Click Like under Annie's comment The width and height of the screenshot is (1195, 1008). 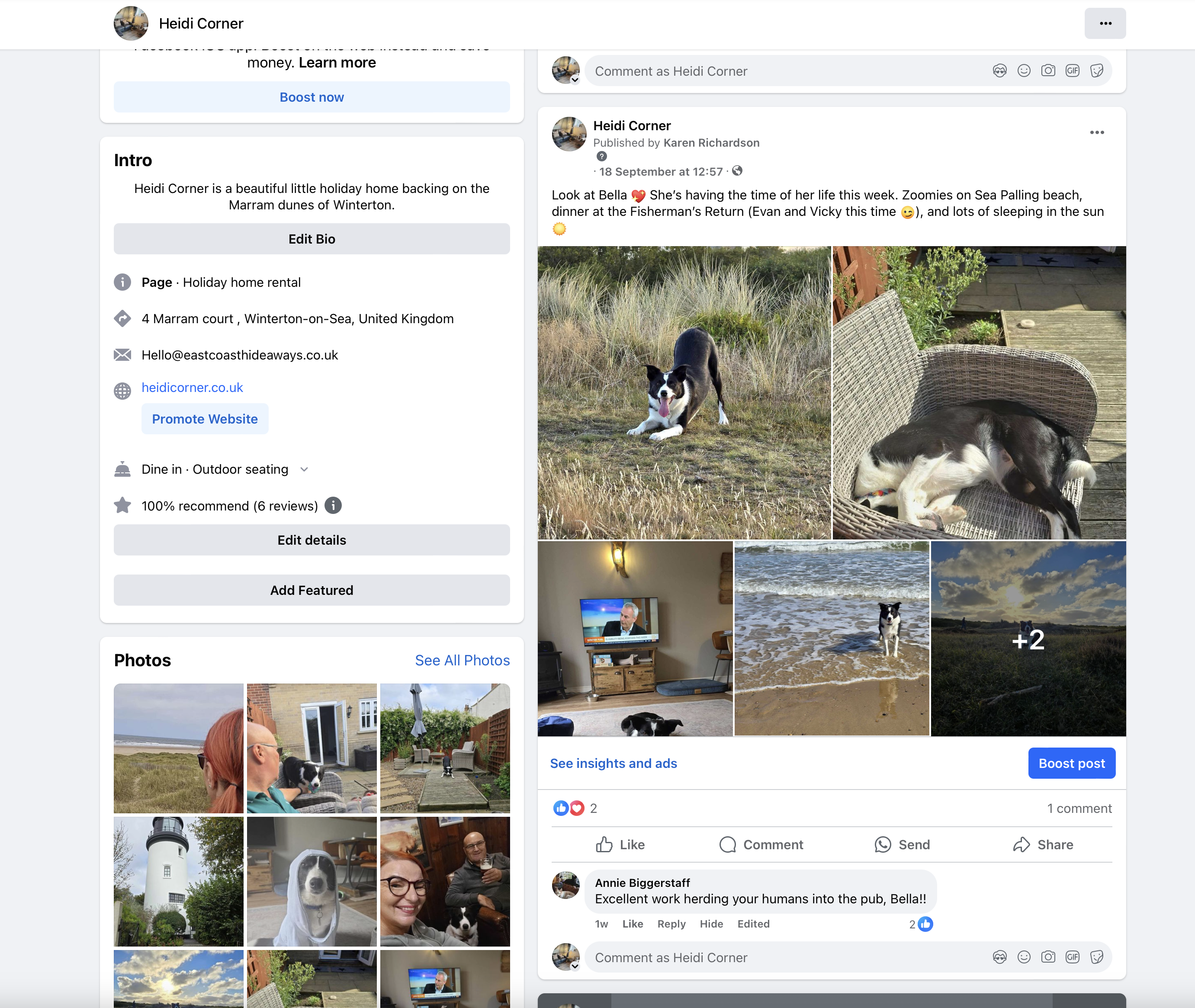click(632, 924)
